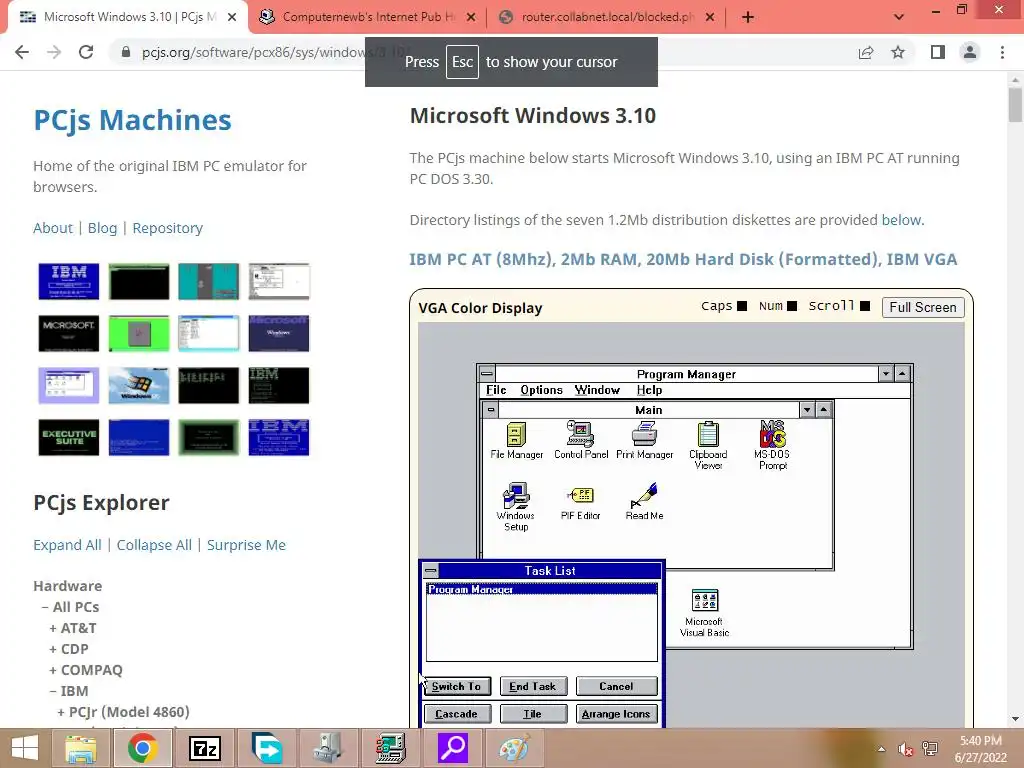Reload the page

point(86,52)
